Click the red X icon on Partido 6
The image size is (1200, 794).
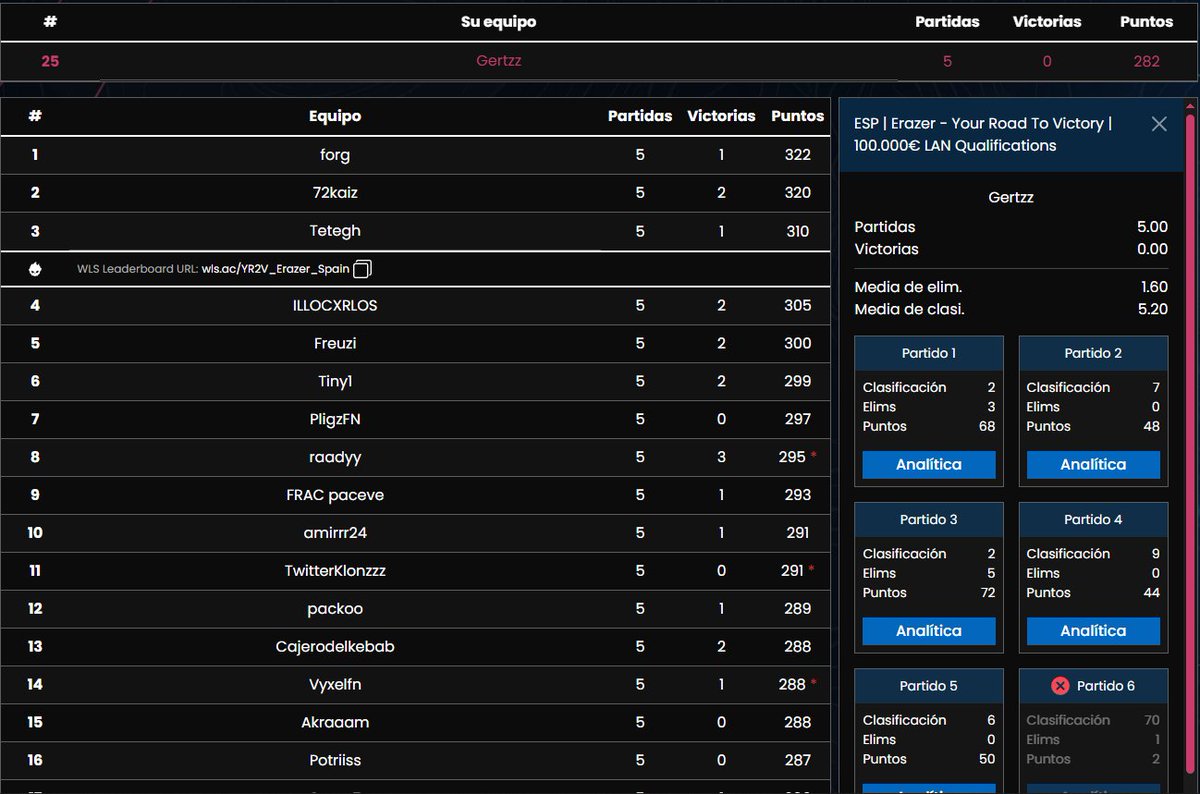click(x=1061, y=686)
